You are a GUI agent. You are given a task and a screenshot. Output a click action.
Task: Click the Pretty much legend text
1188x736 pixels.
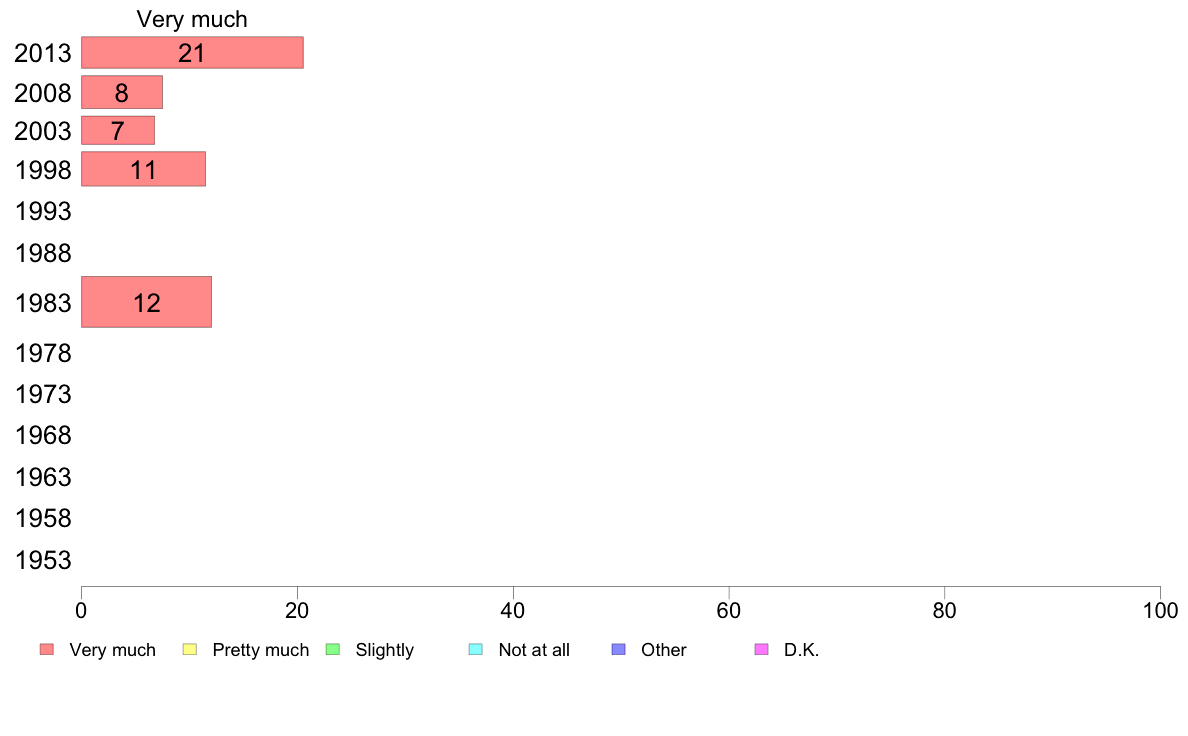pyautogui.click(x=261, y=650)
